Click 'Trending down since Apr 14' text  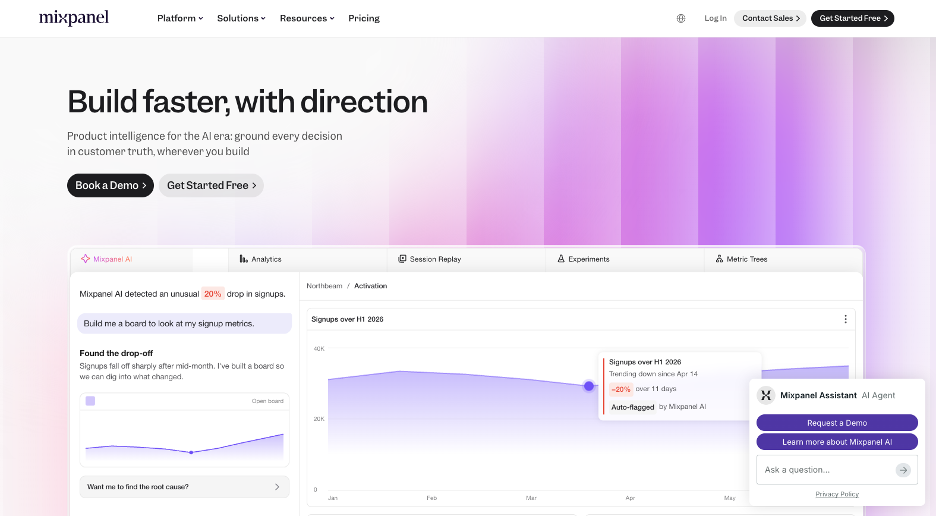tap(653, 374)
